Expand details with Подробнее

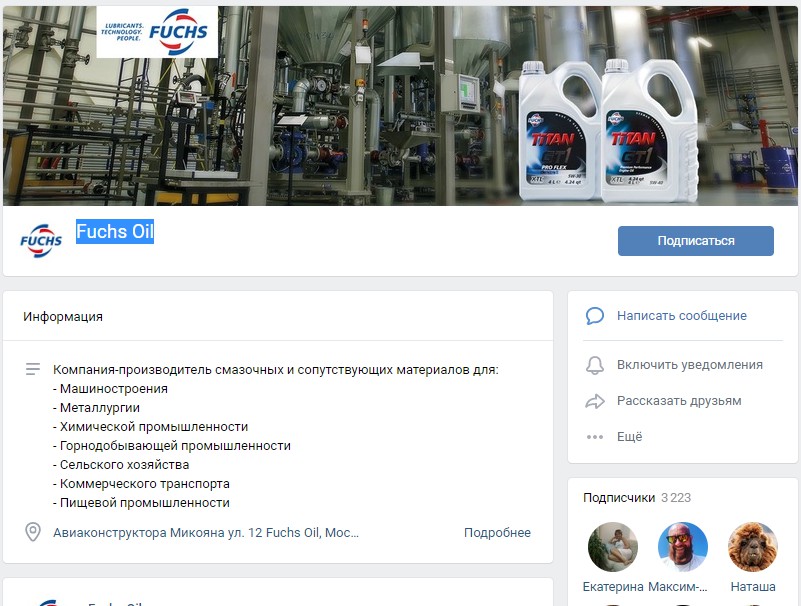pos(497,532)
